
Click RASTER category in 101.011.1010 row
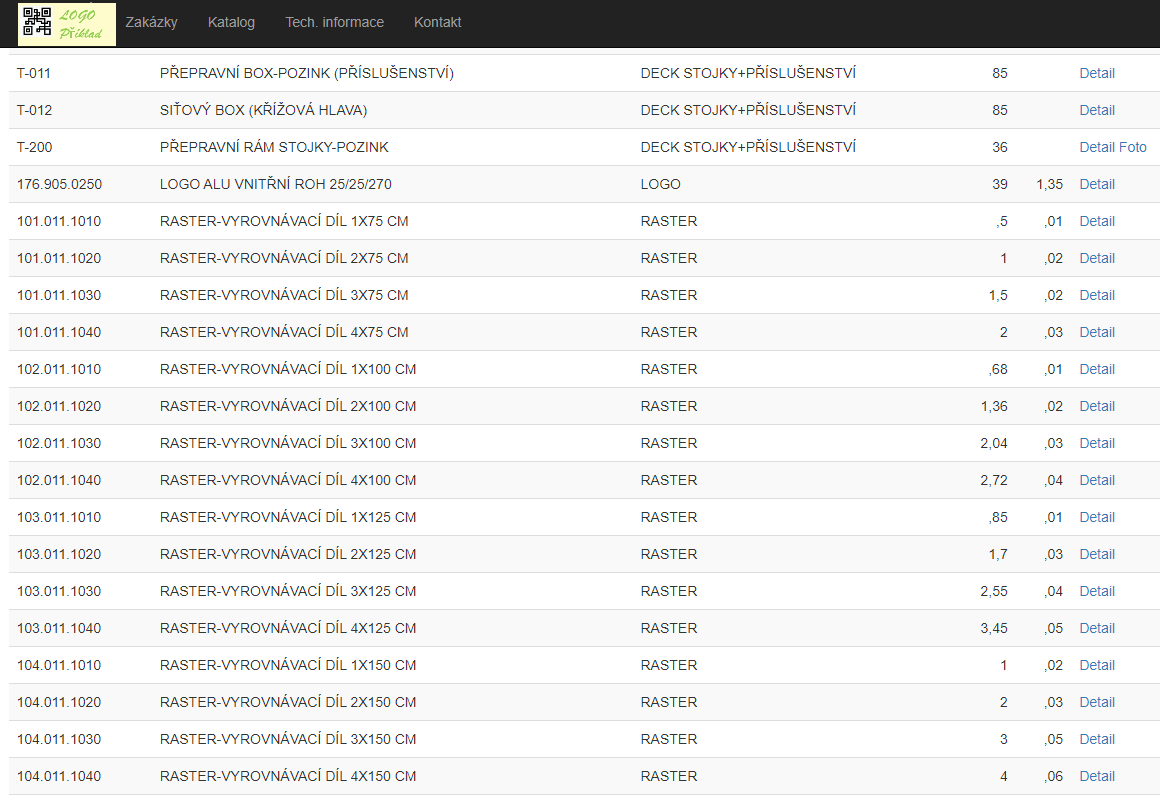(669, 221)
